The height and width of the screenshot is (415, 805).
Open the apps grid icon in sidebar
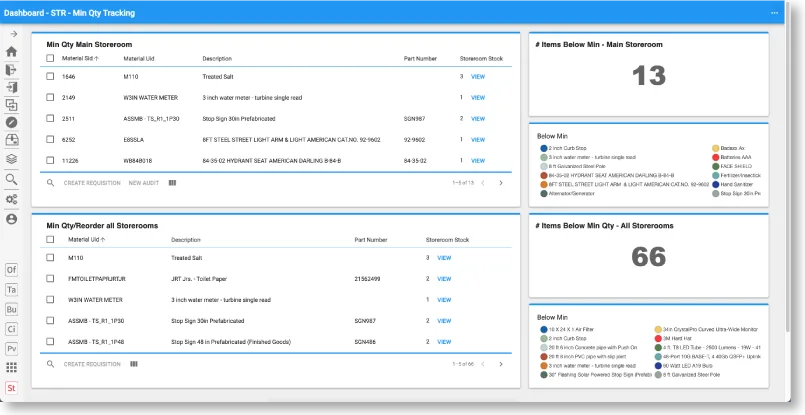pyautogui.click(x=11, y=368)
